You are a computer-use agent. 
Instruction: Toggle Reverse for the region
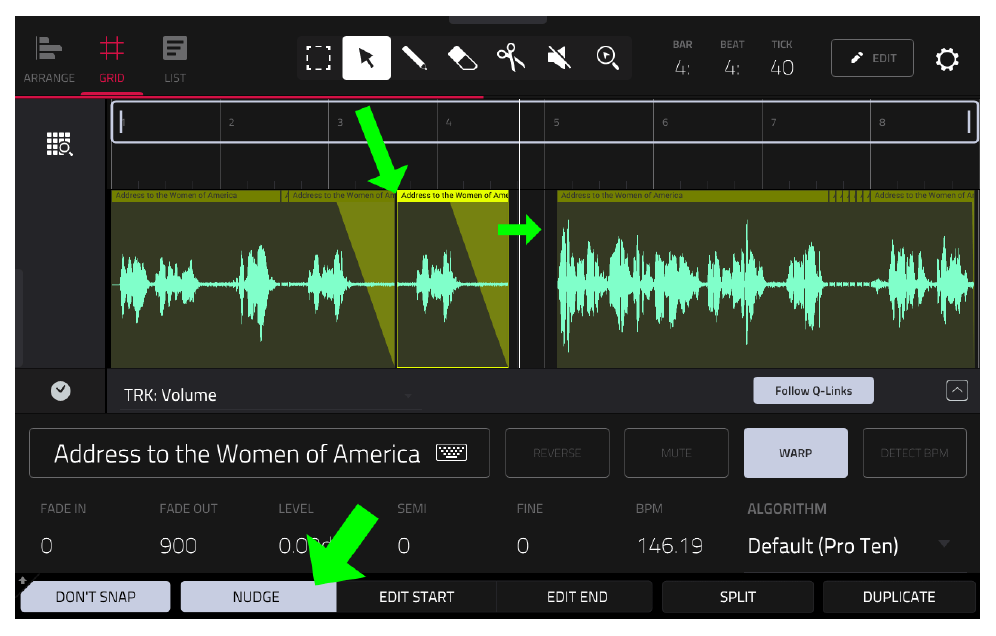557,453
